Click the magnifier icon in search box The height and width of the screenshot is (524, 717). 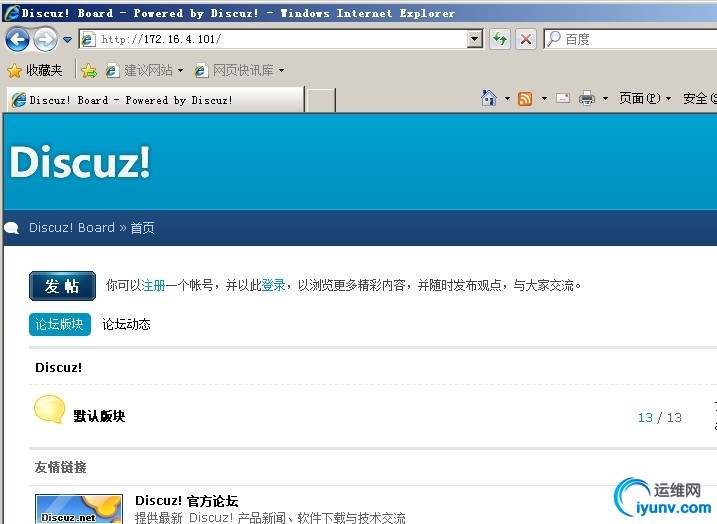coord(553,39)
